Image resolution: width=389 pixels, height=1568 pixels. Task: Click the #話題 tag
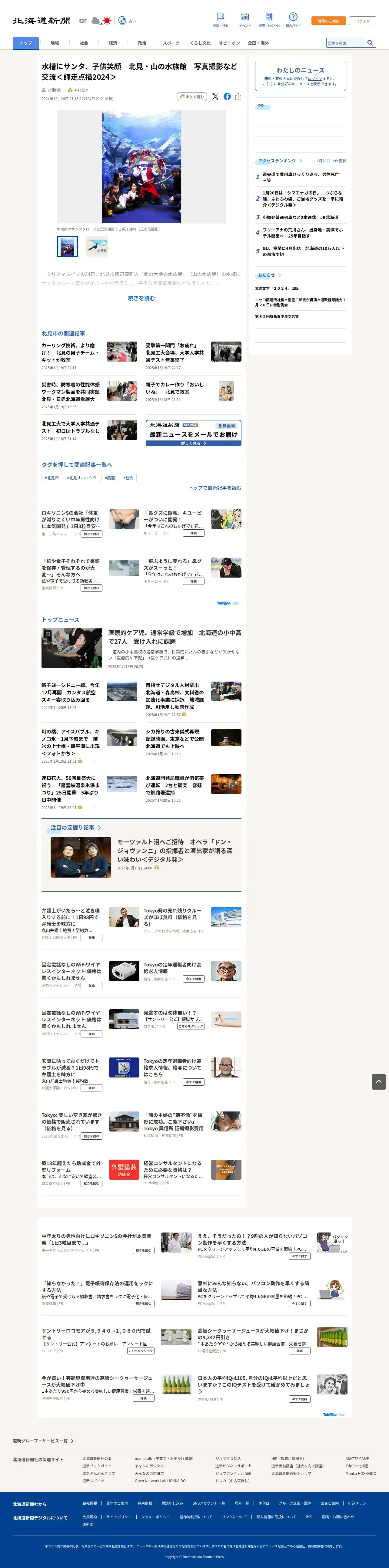110,478
